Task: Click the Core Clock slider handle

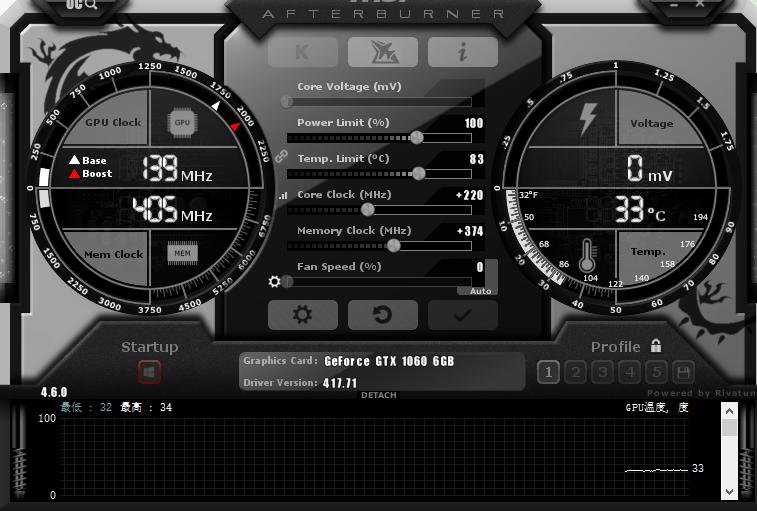Action: coord(367,209)
